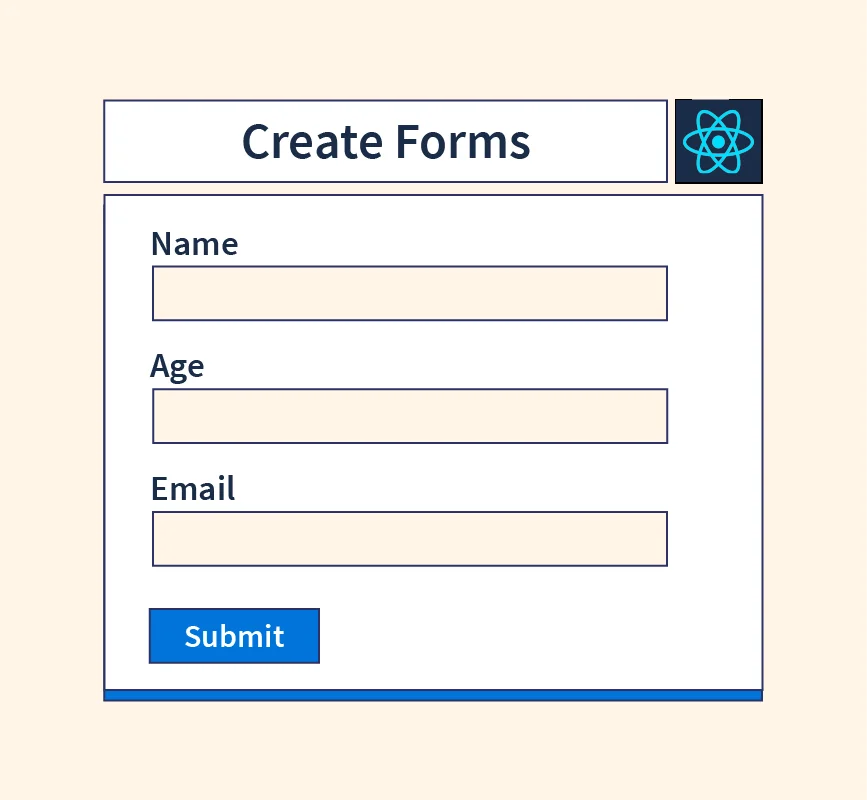Click the Create Forms heading text
867x800 pixels.
coord(386,142)
